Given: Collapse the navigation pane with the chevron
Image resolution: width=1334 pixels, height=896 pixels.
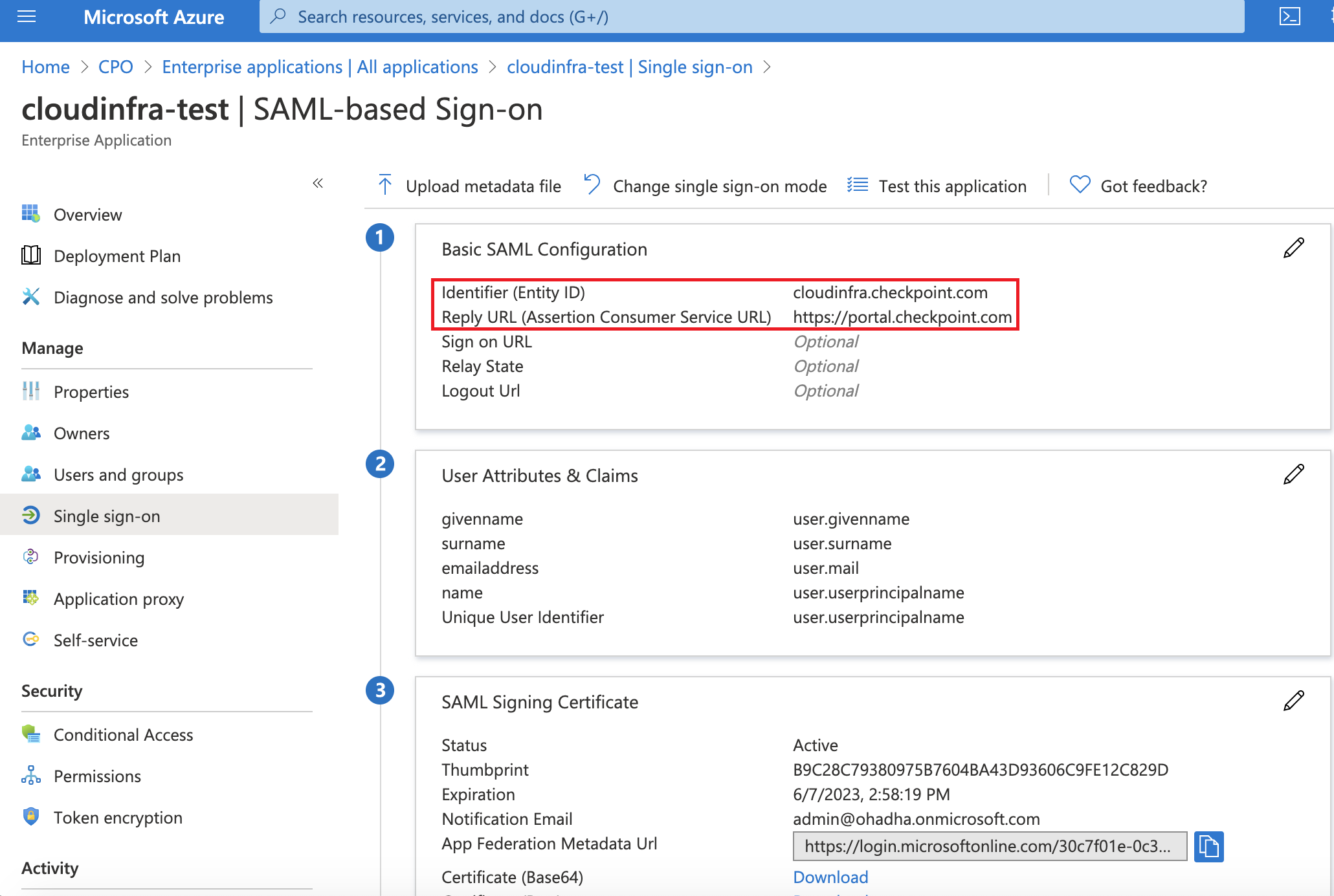Looking at the screenshot, I should coord(318,183).
